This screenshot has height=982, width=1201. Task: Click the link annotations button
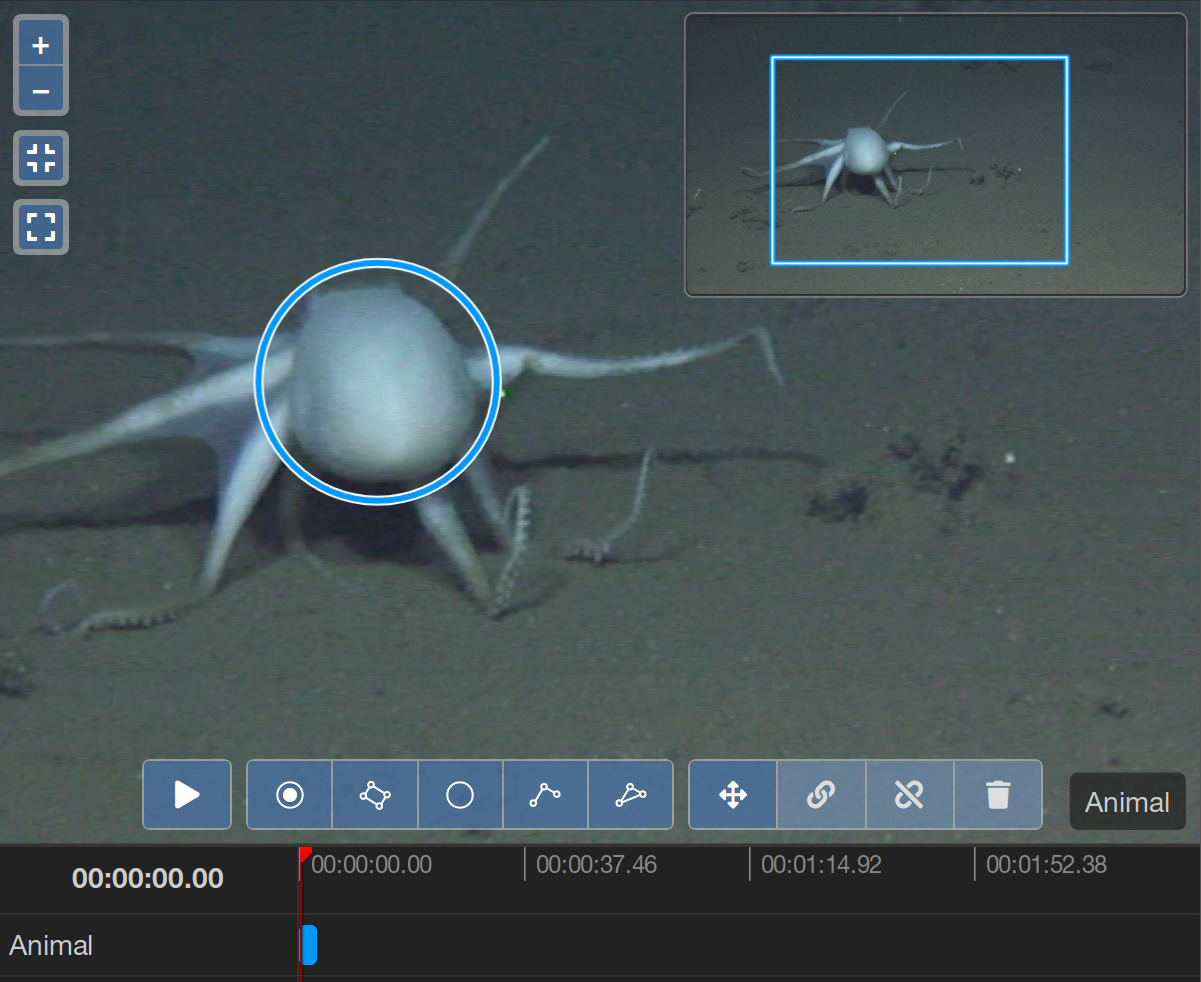[821, 795]
